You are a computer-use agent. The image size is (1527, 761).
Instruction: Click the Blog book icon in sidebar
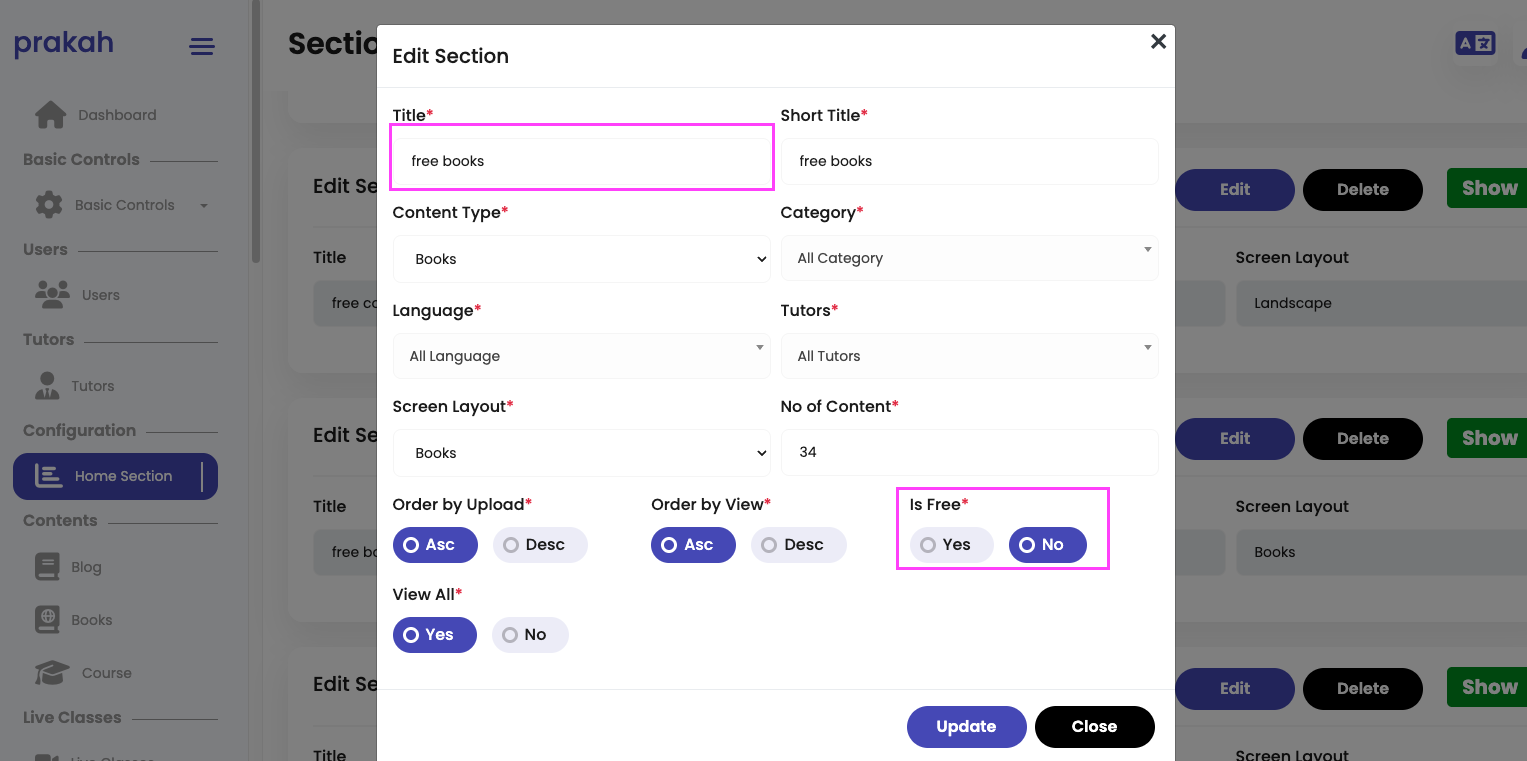[x=47, y=567]
